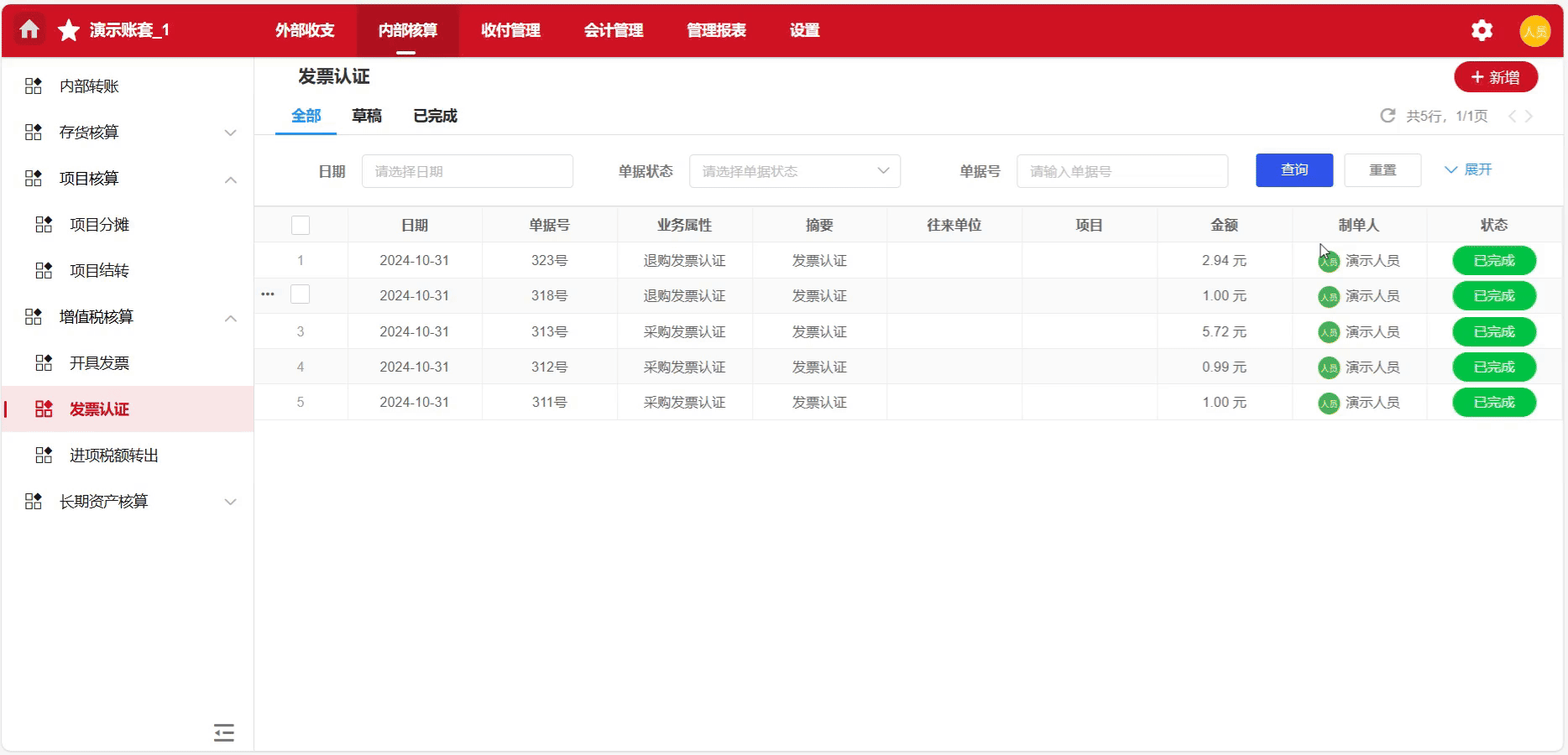The image size is (1568, 755).
Task: Go to next page arrow
Action: tap(1529, 117)
